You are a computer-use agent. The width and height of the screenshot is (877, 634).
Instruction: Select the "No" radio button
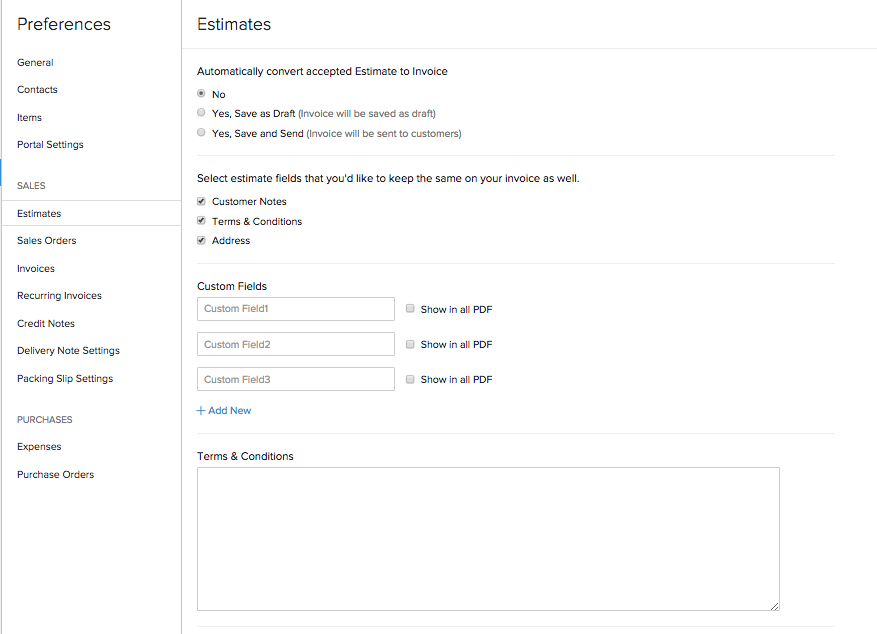click(202, 94)
